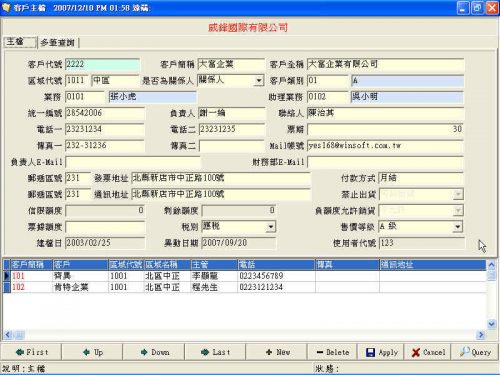The width and height of the screenshot is (500, 375).
Task: Move Up to the previous record
Action: point(92,352)
